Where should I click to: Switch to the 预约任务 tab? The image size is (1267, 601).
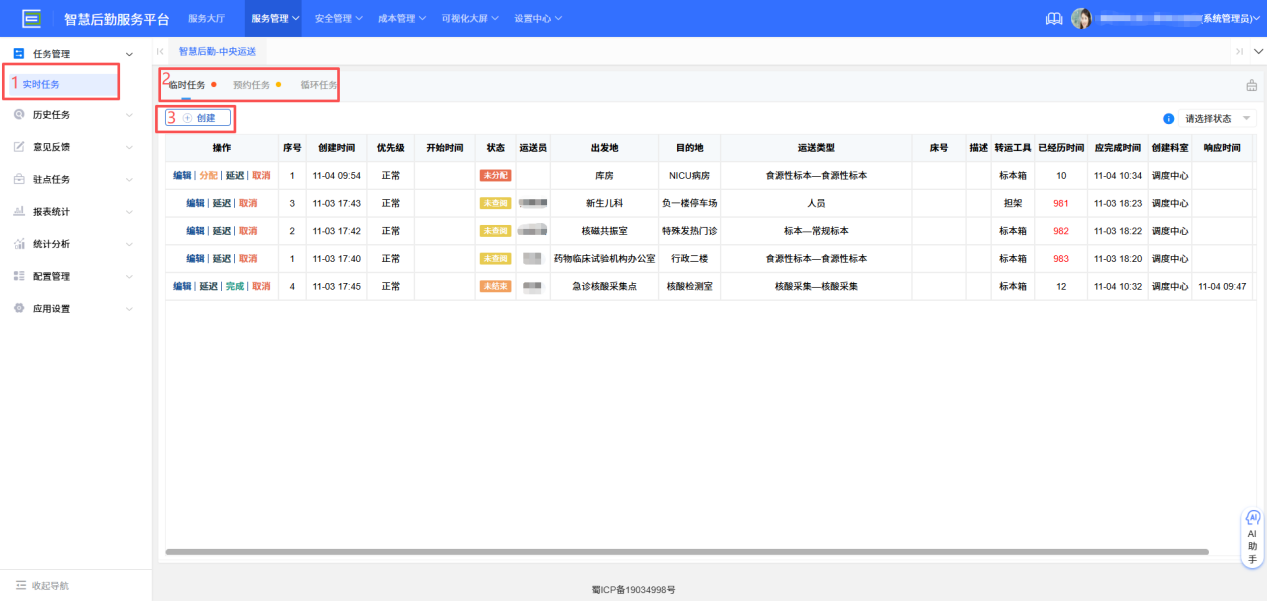253,84
